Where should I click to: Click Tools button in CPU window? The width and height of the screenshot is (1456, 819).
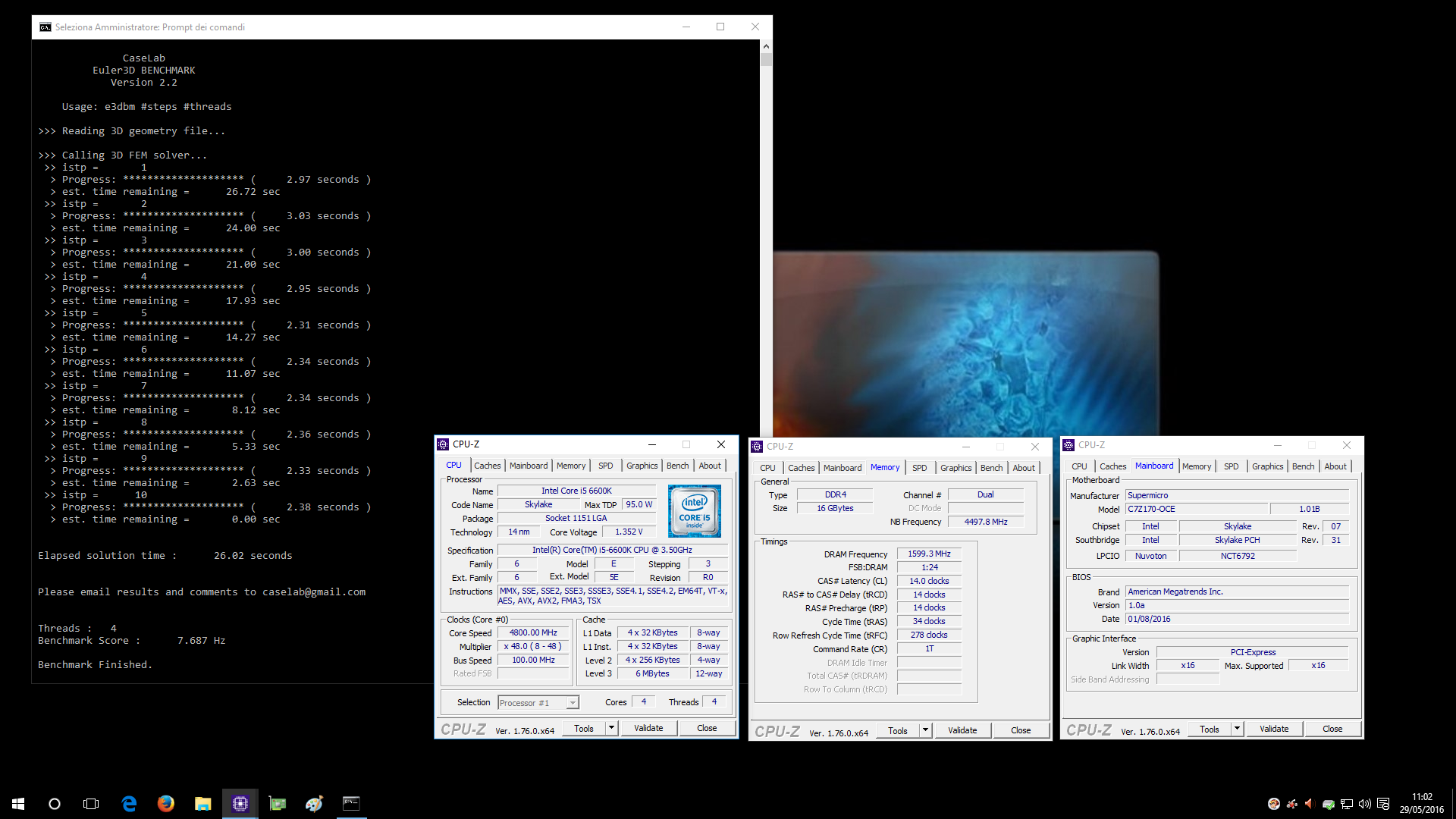click(584, 728)
